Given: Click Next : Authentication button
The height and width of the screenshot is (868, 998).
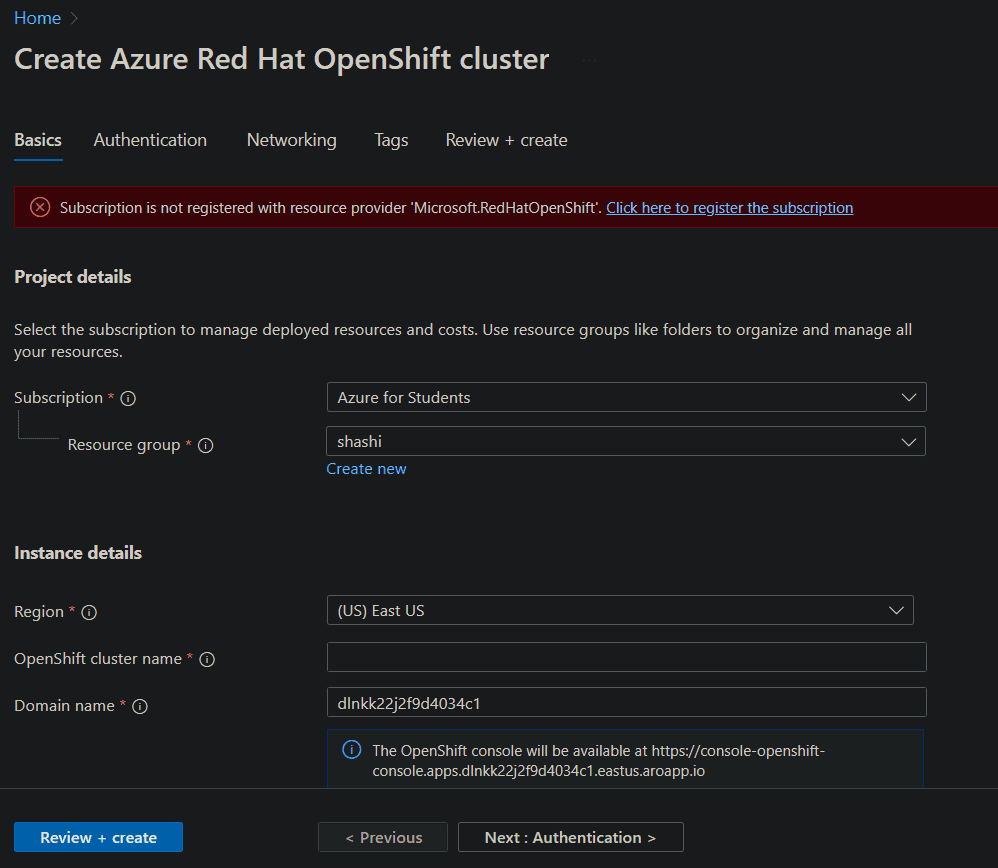Looking at the screenshot, I should [x=570, y=837].
